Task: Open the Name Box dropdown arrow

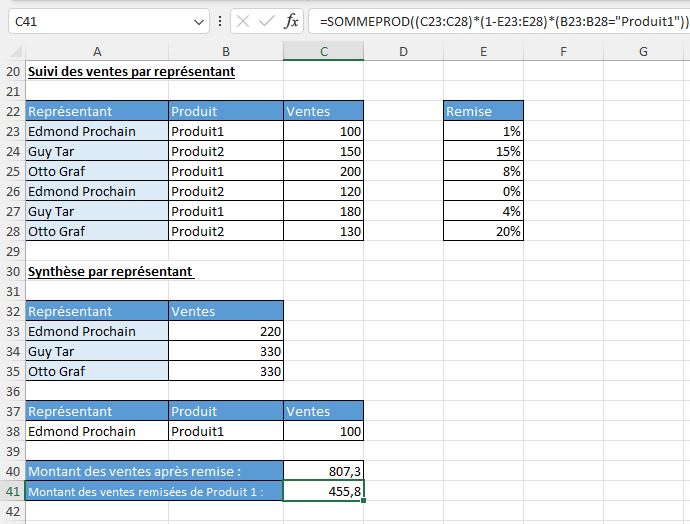Action: pos(197,20)
